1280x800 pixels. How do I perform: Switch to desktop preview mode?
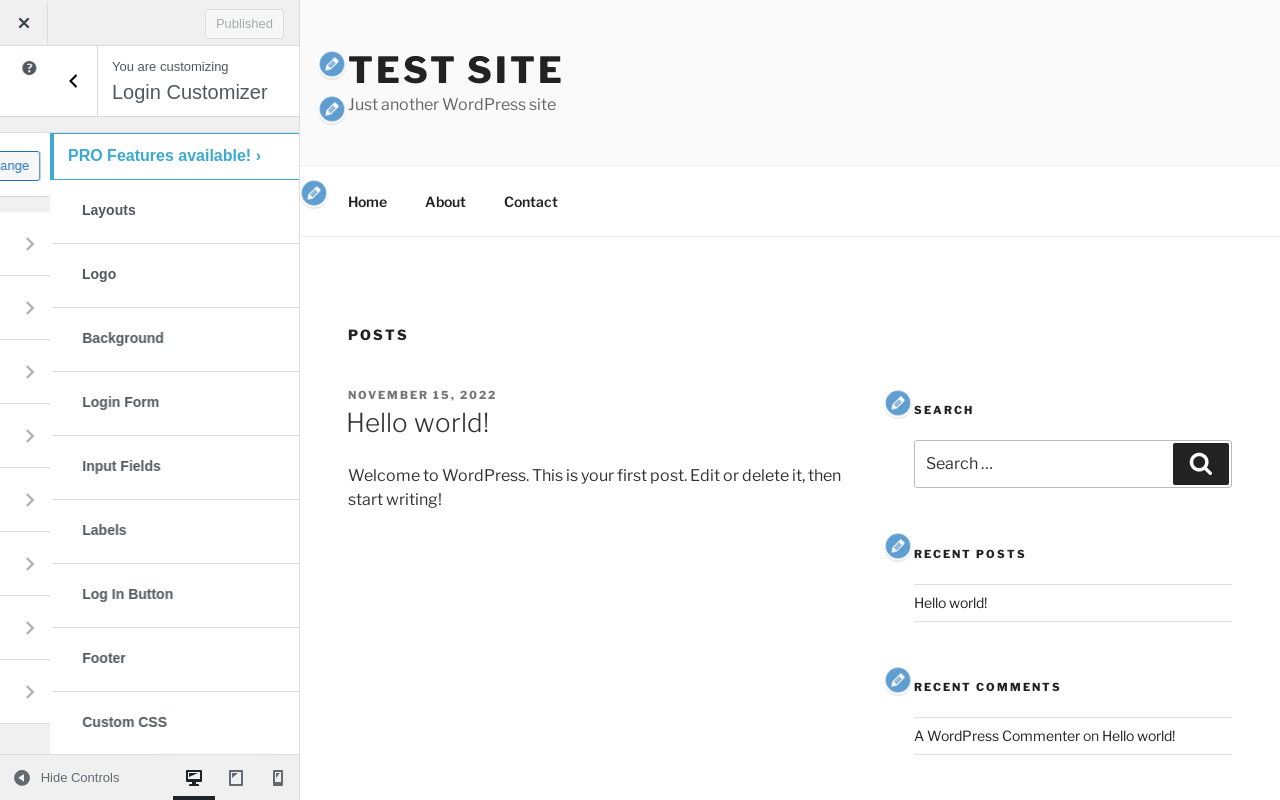pyautogui.click(x=194, y=778)
